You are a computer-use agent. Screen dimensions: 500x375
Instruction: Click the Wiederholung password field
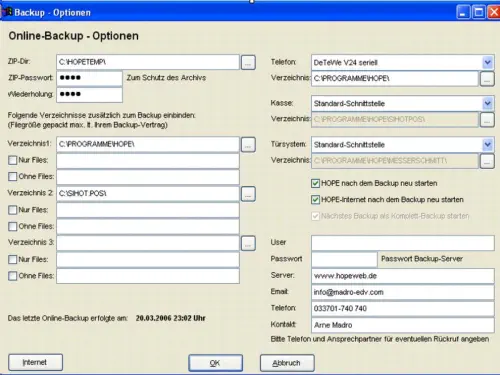point(89,94)
